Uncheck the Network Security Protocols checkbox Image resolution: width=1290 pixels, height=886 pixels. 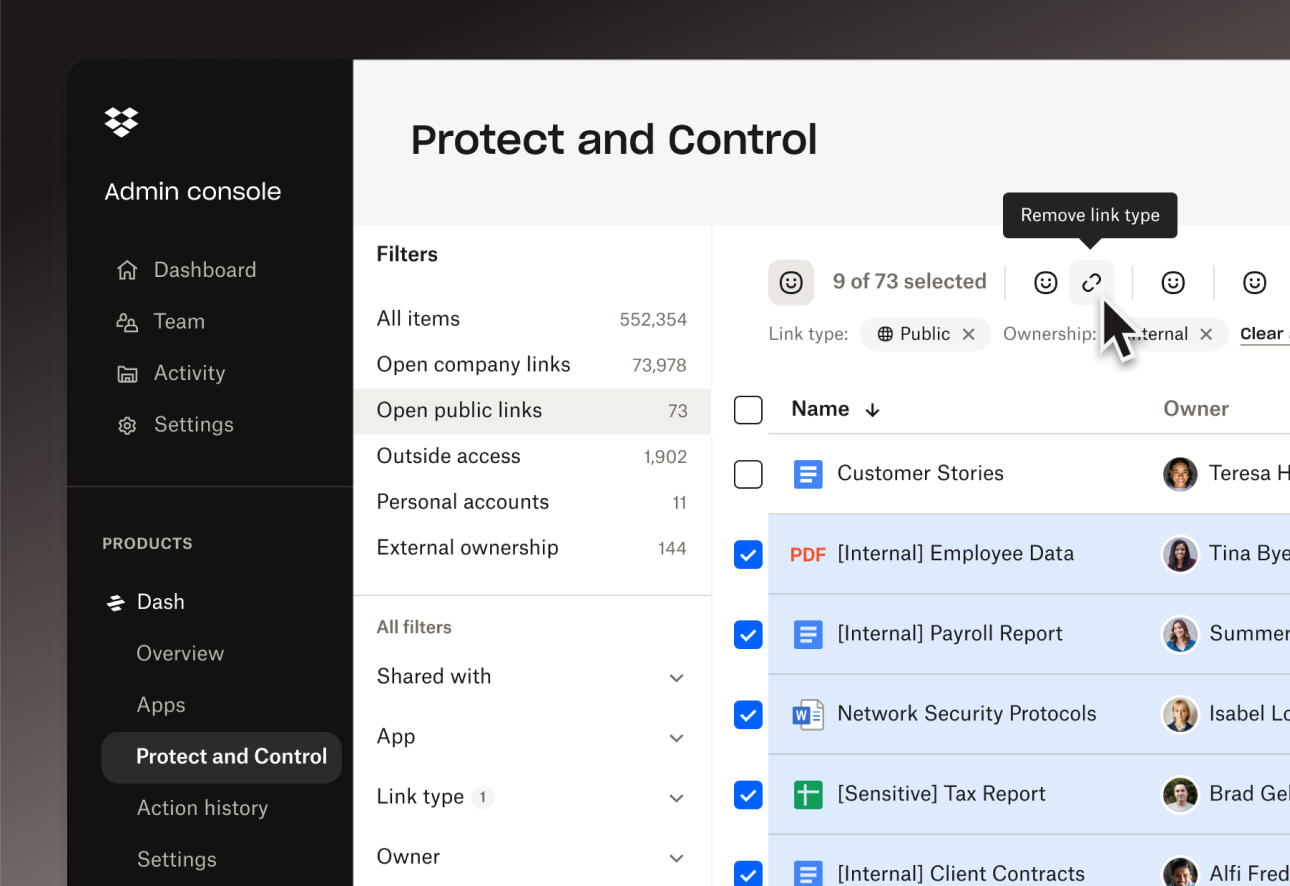(x=748, y=714)
